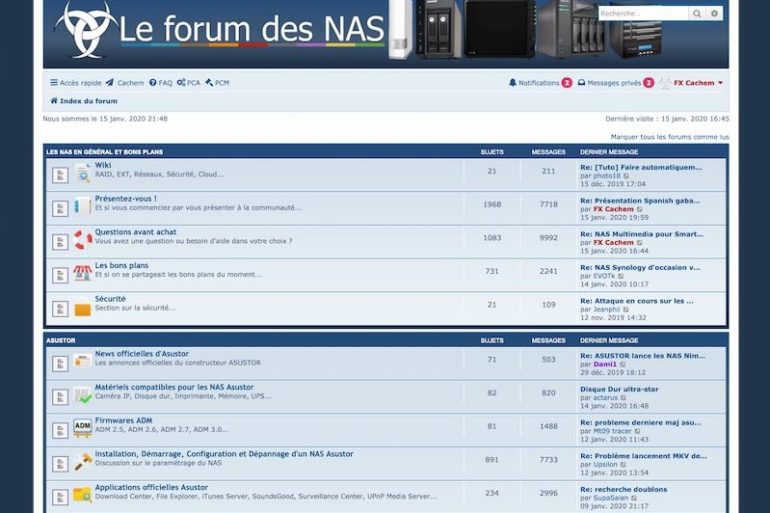Open Installation, Démarrage, Configuration forum
This screenshot has height=513, width=770.
tap(224, 454)
